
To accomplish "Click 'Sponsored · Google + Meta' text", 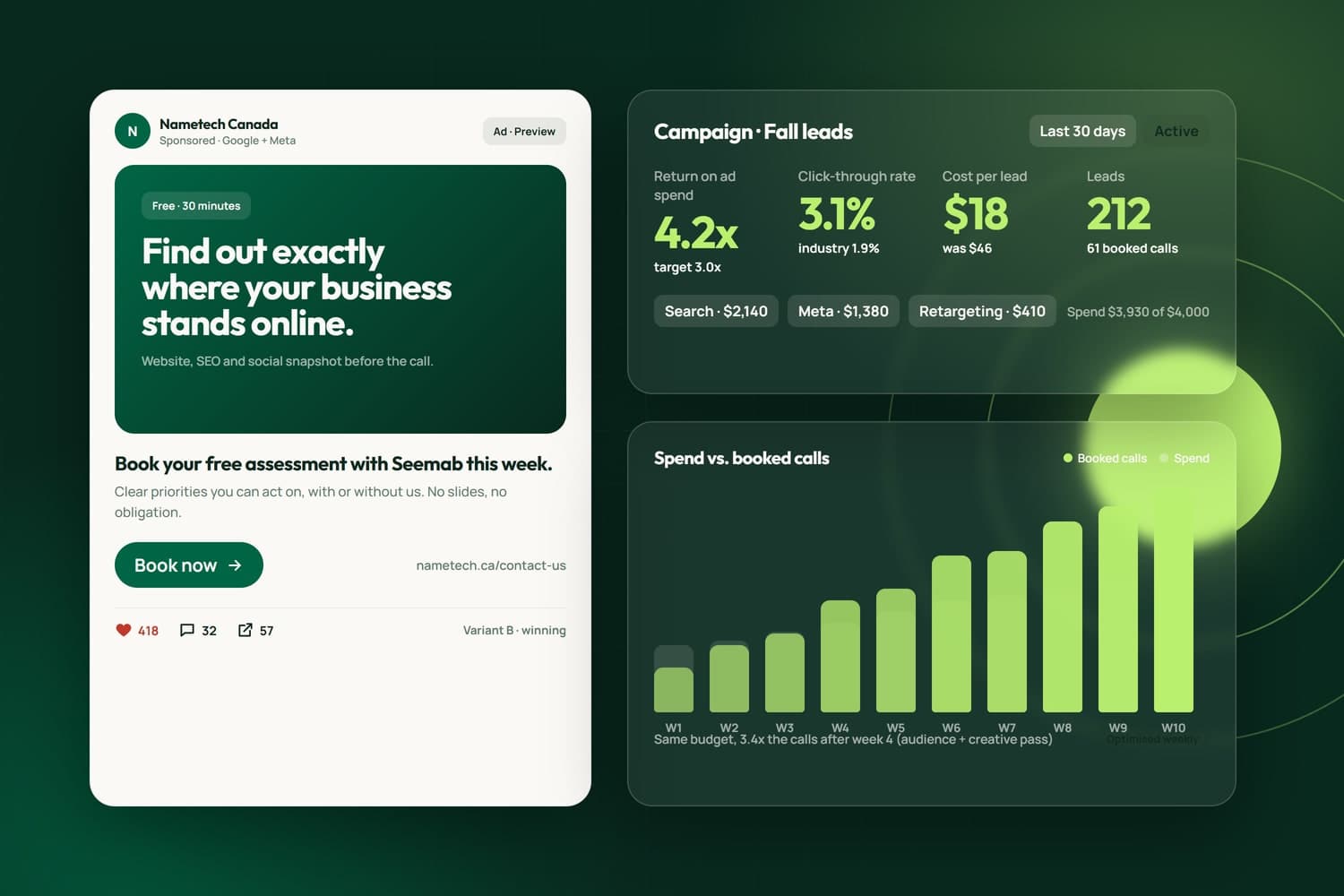I will coord(228,141).
